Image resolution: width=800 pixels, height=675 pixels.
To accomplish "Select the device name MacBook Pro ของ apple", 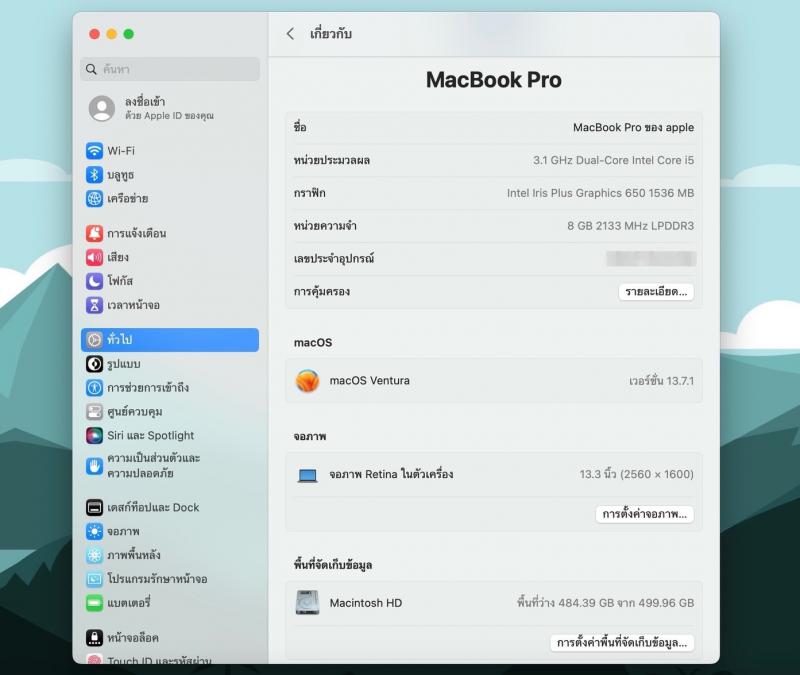I will click(x=633, y=128).
